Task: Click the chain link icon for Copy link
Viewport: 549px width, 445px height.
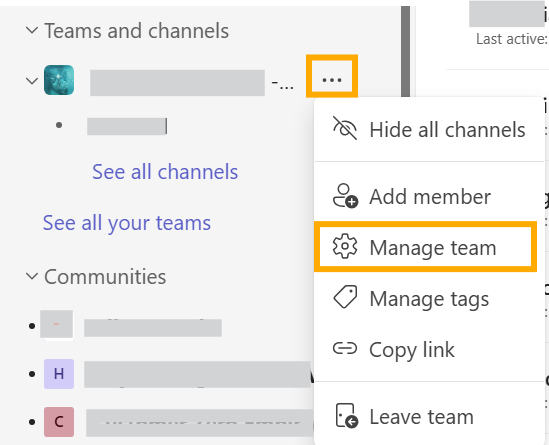Action: click(345, 348)
